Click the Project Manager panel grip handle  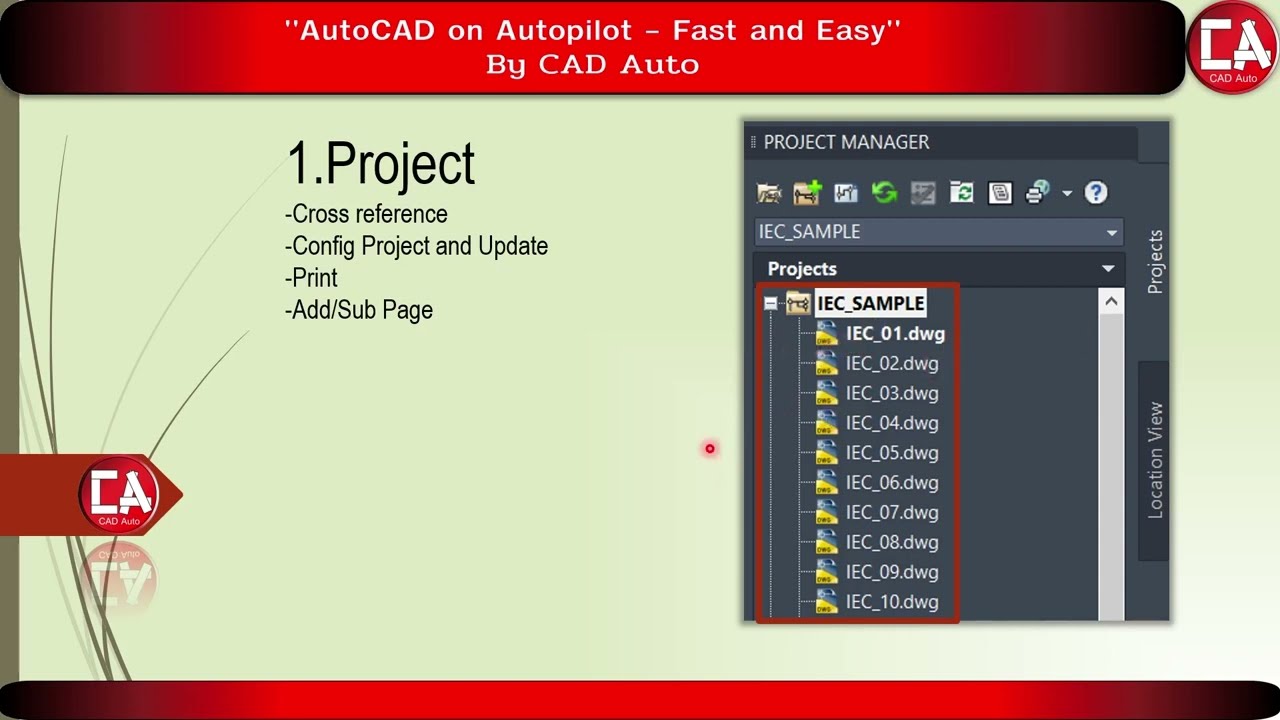(753, 142)
